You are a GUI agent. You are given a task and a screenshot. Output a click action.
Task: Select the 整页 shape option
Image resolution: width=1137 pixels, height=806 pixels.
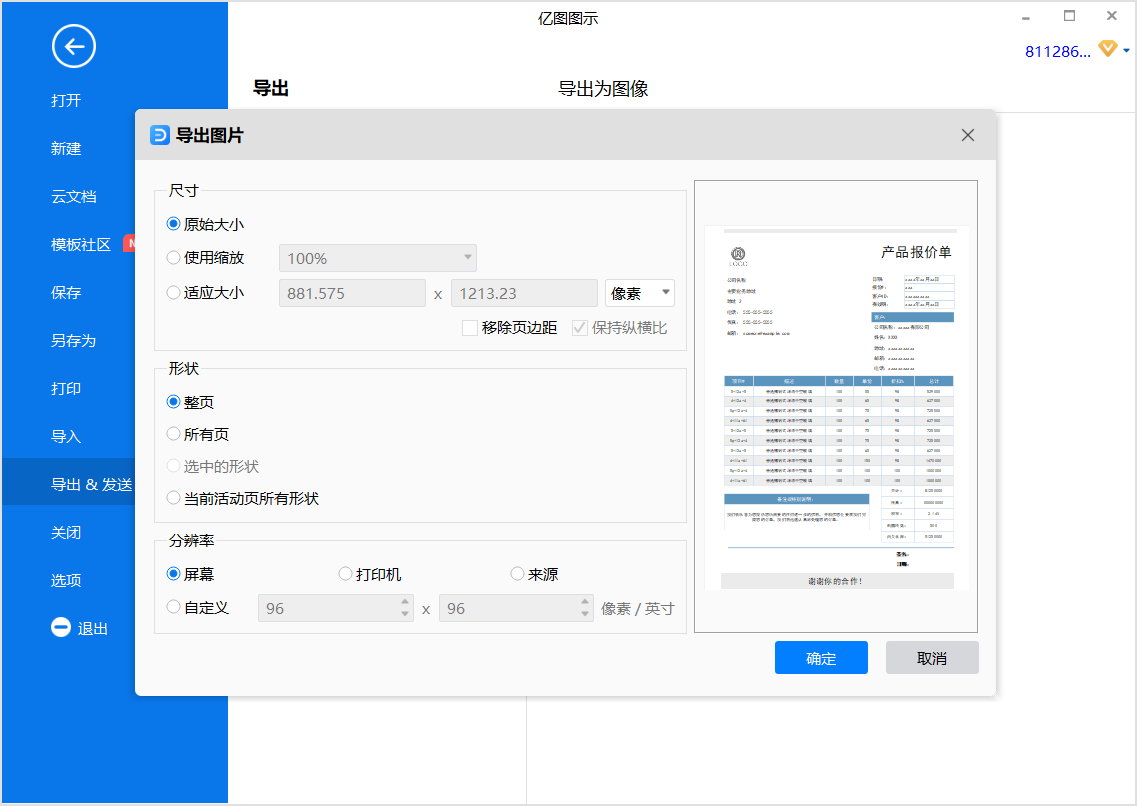point(173,402)
